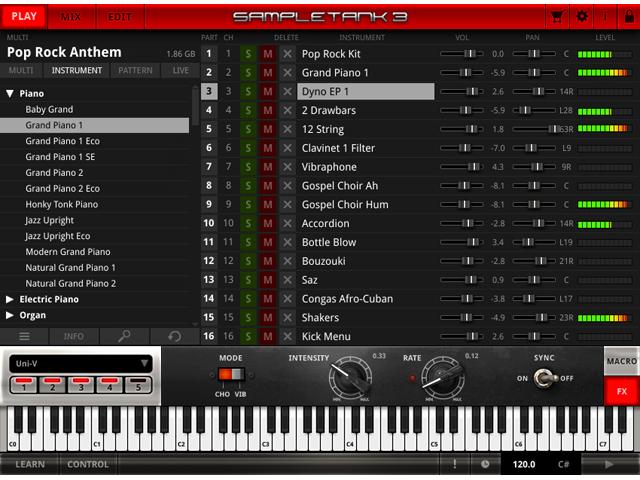
Task: Click the LEARN button
Action: [x=30, y=464]
